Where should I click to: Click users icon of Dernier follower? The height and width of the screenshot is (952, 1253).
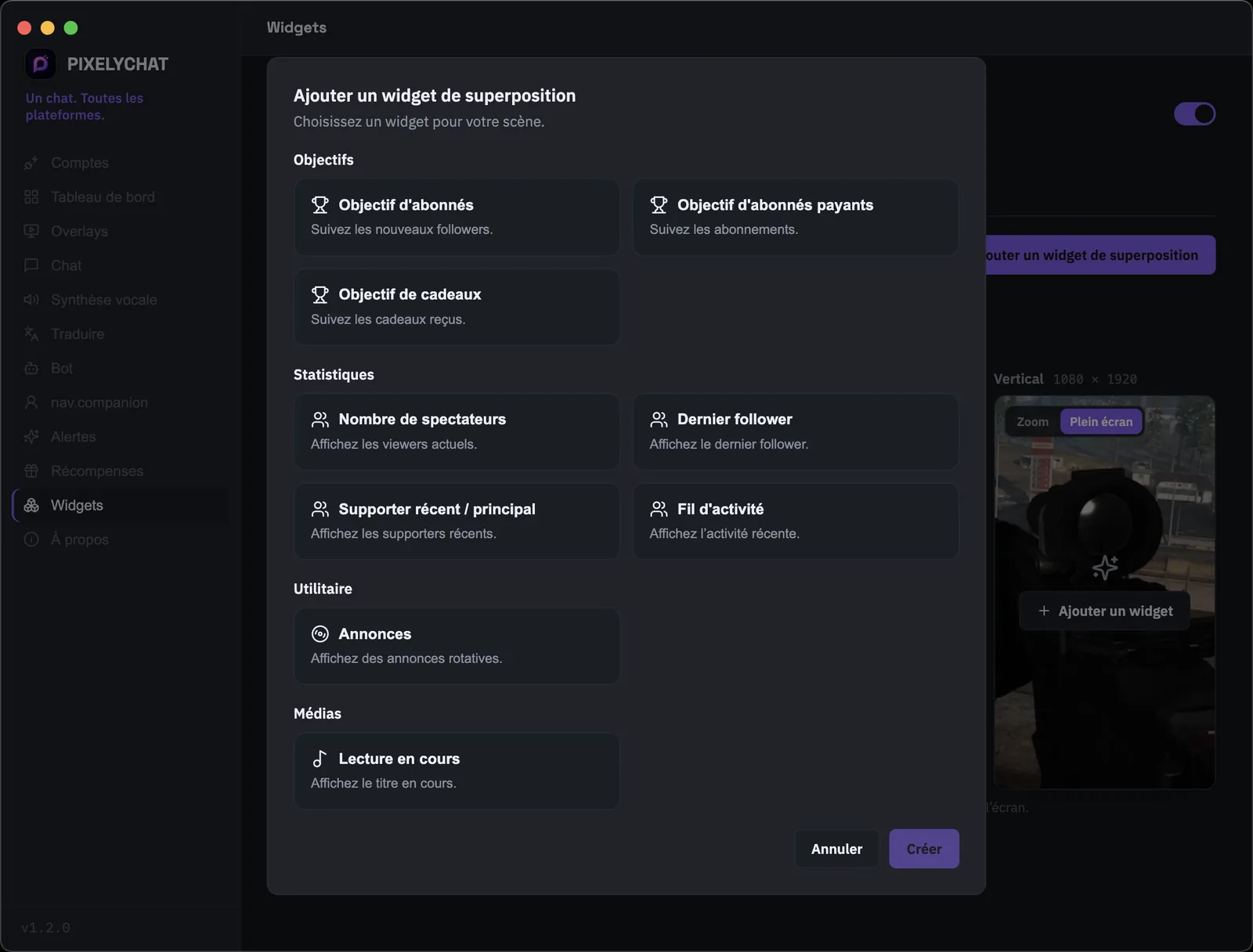(659, 420)
